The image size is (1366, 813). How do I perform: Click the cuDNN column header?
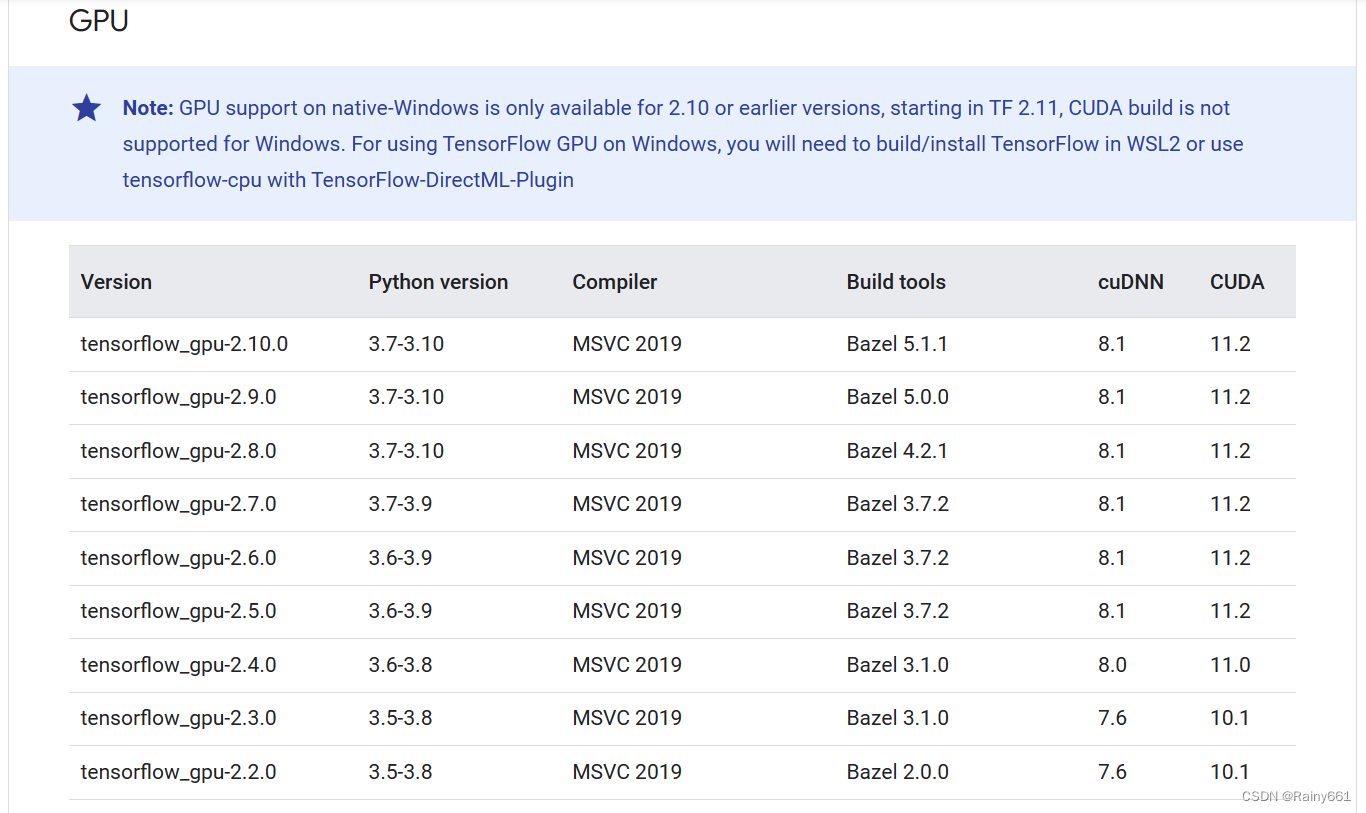pos(1130,282)
